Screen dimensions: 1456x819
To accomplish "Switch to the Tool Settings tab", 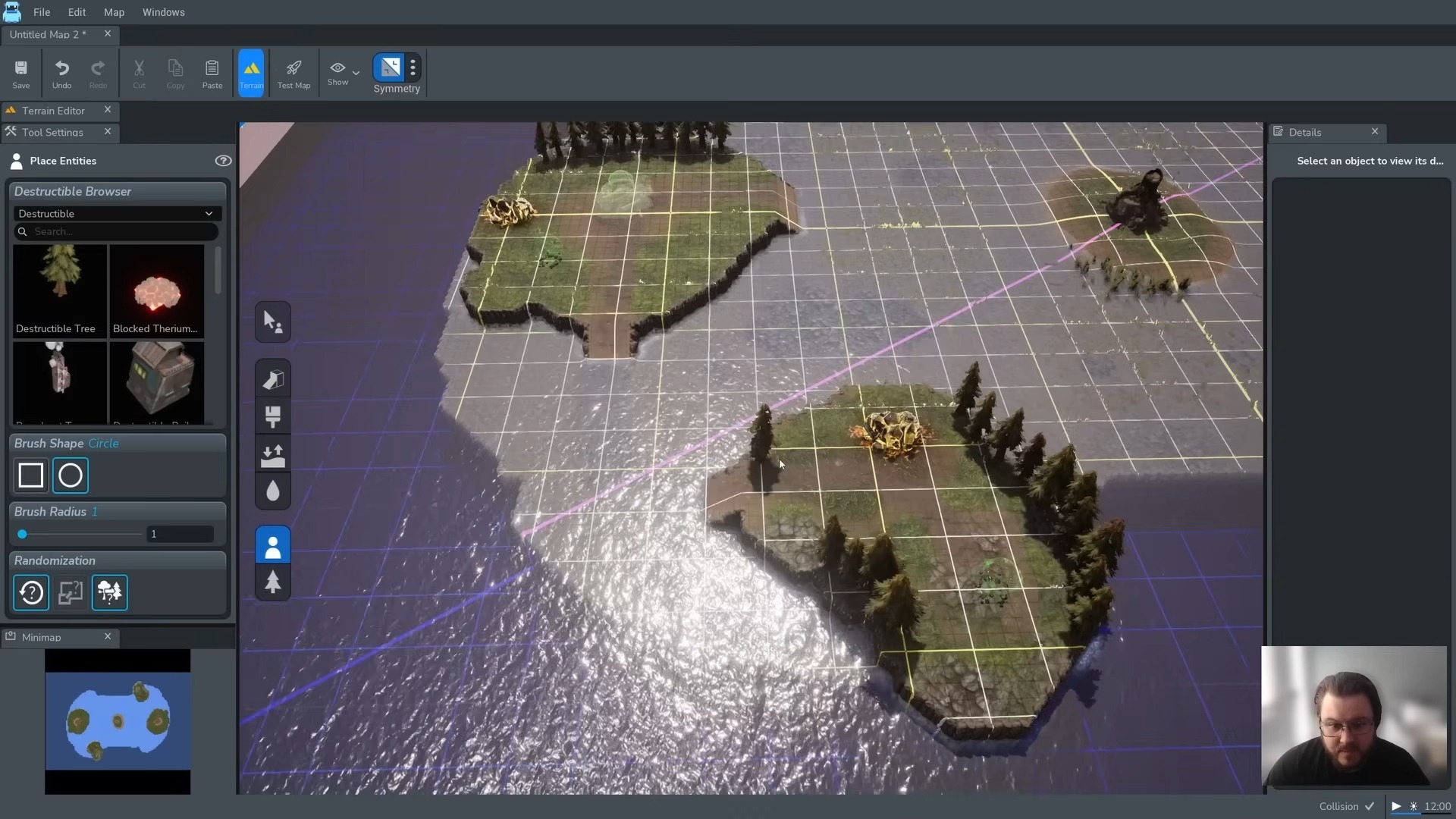I will tap(52, 132).
